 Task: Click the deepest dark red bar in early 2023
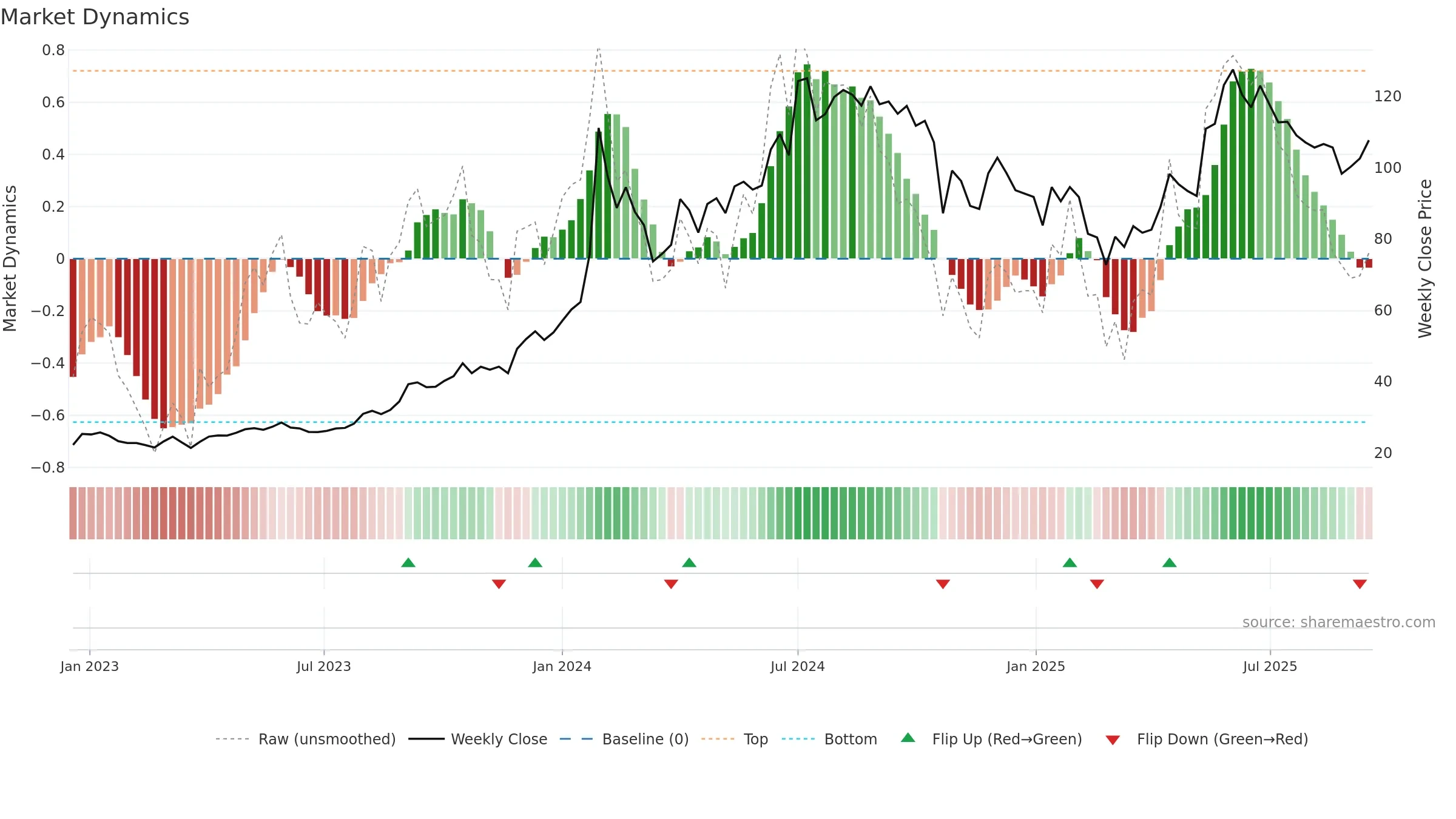[x=164, y=343]
